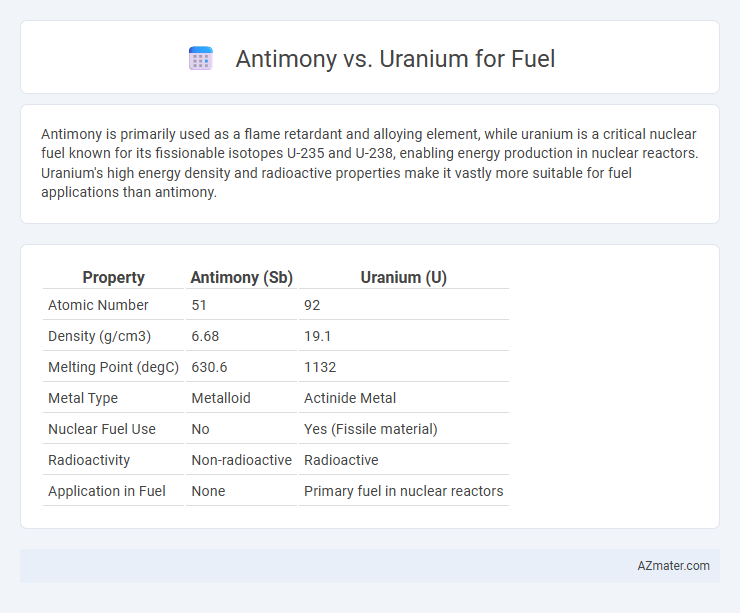740x613 pixels.
Task: Click 'Primary fuel in nuclear reactors' cell
Action: (404, 491)
